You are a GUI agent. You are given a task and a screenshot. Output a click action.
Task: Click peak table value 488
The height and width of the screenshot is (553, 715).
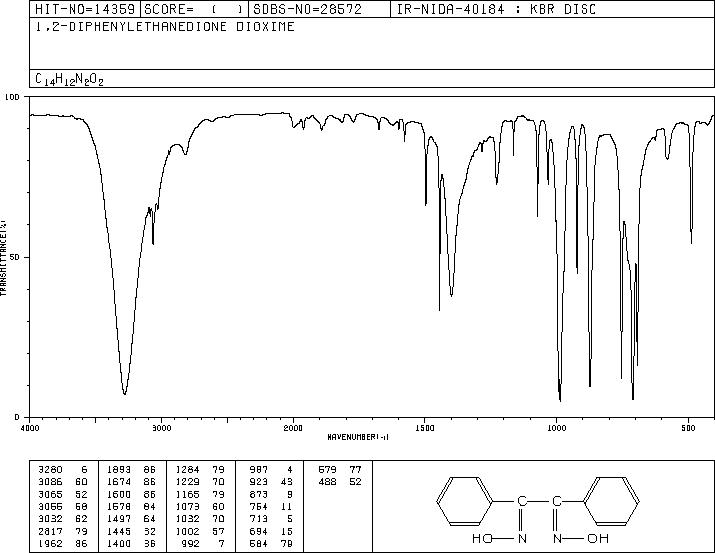(327, 482)
